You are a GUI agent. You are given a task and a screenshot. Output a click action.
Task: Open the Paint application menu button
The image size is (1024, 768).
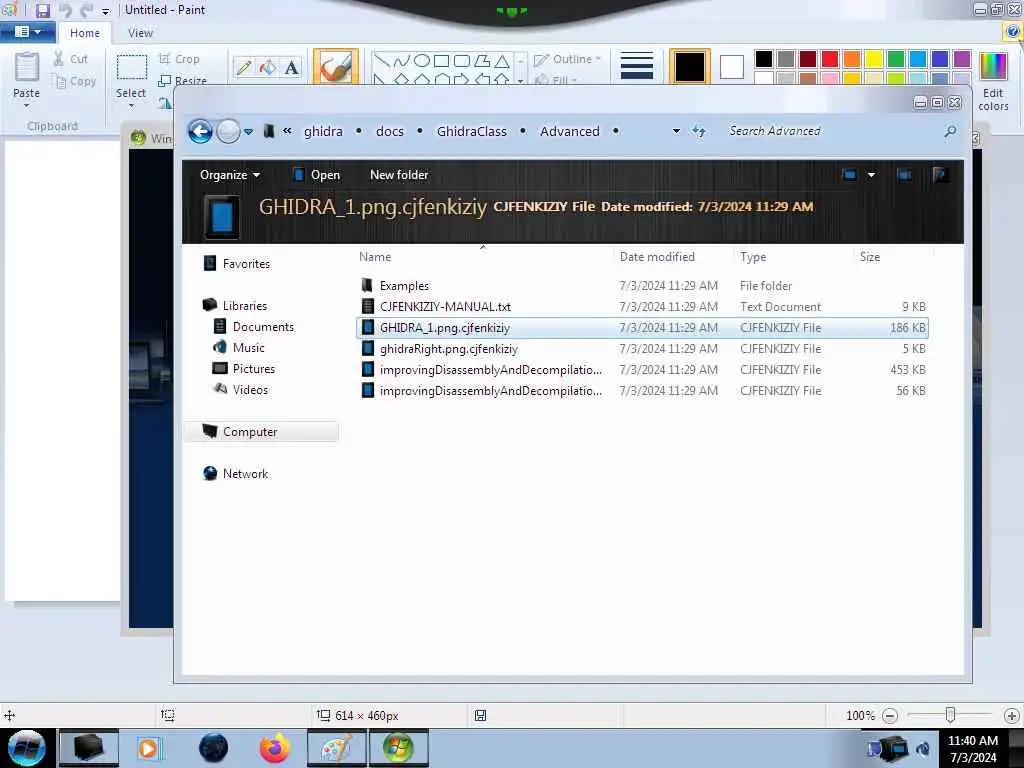pyautogui.click(x=27, y=32)
